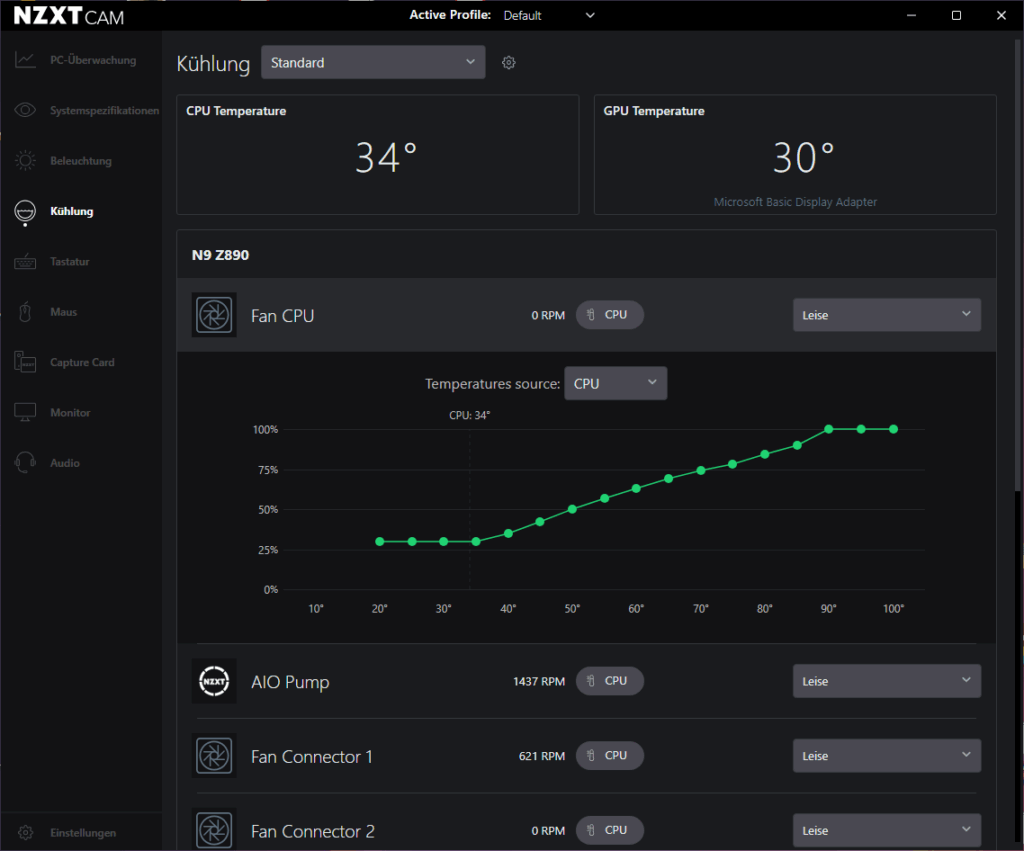Image resolution: width=1024 pixels, height=851 pixels.
Task: Toggle the CPU source pill for Fan CPU
Action: pos(609,315)
